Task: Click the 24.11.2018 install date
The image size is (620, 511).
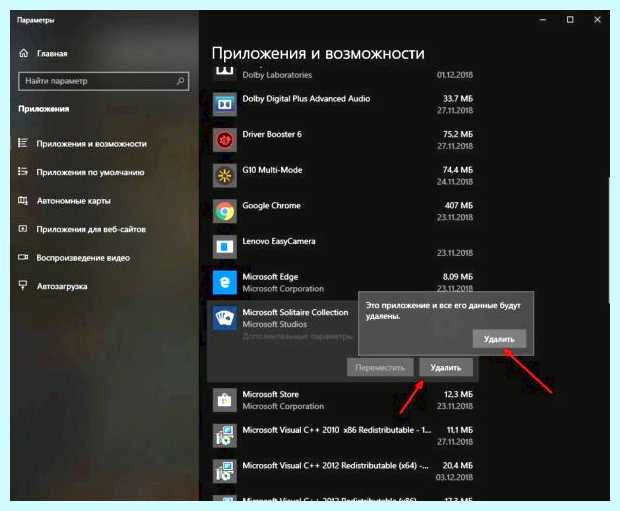Action: (x=455, y=182)
